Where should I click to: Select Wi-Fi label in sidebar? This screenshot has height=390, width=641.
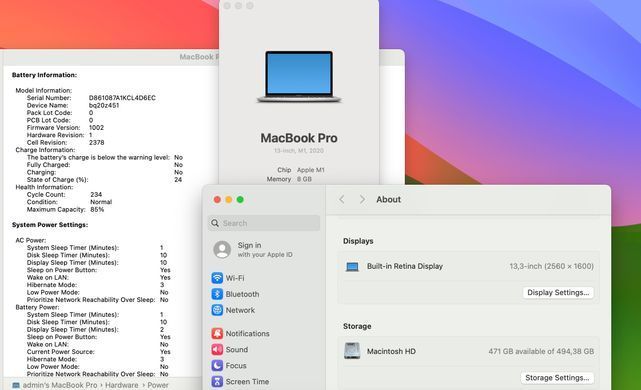(235, 278)
